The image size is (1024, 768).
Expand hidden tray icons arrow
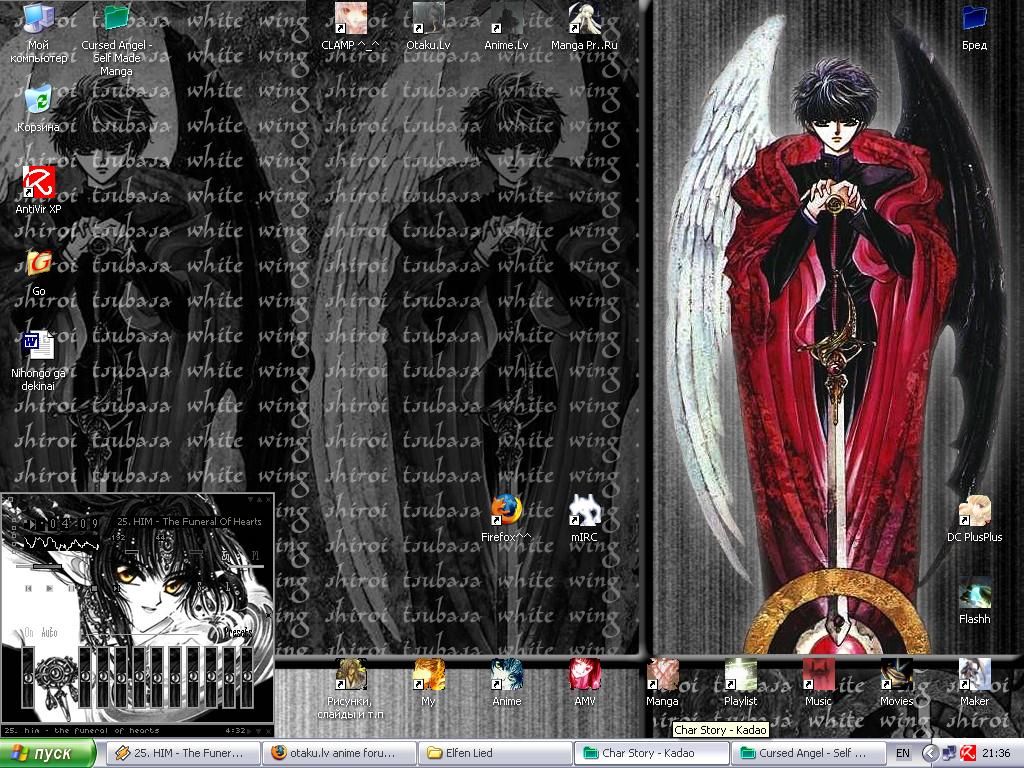930,753
